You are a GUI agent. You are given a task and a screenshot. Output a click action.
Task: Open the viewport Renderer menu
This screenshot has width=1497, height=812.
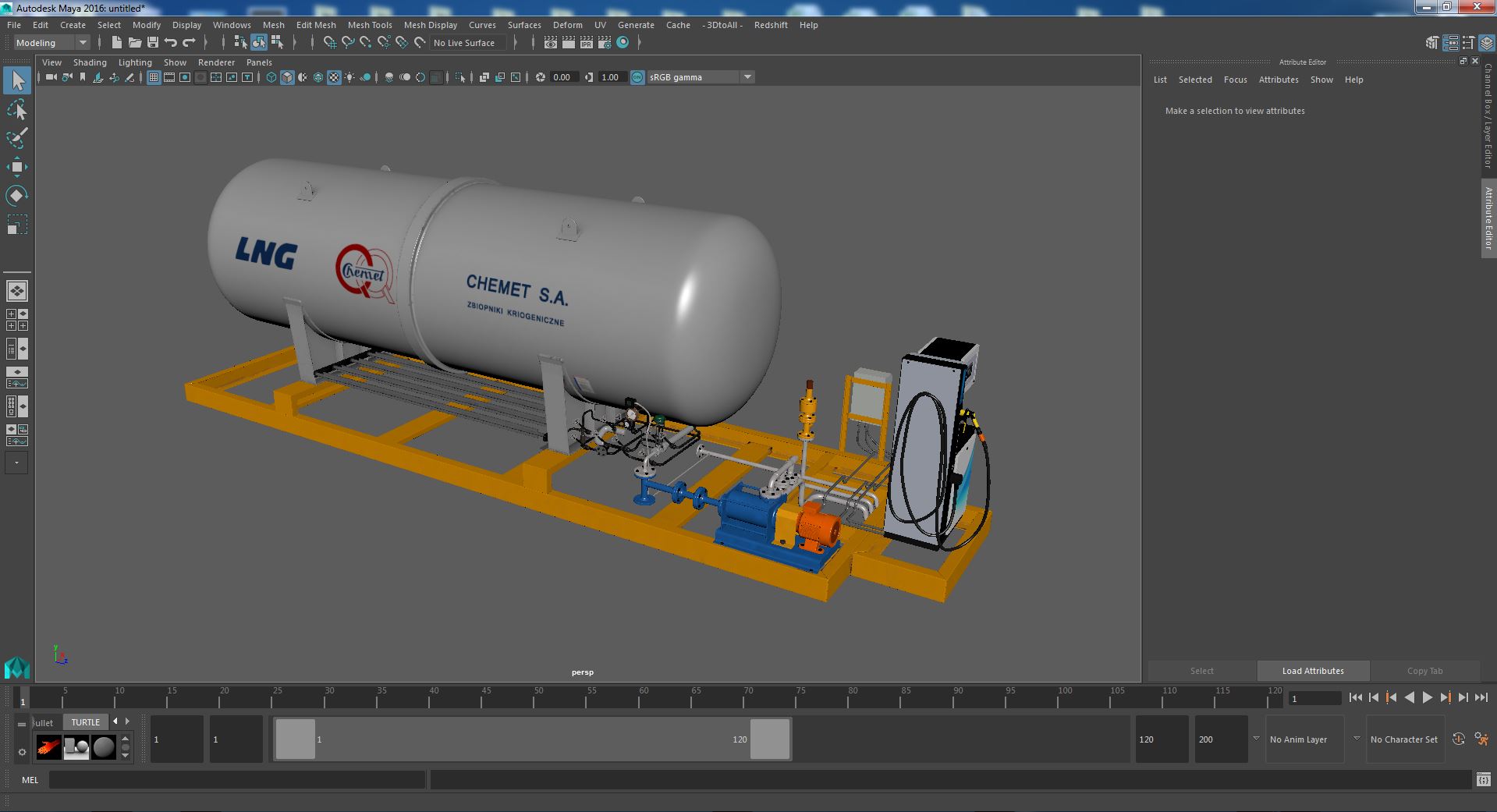pyautogui.click(x=216, y=62)
